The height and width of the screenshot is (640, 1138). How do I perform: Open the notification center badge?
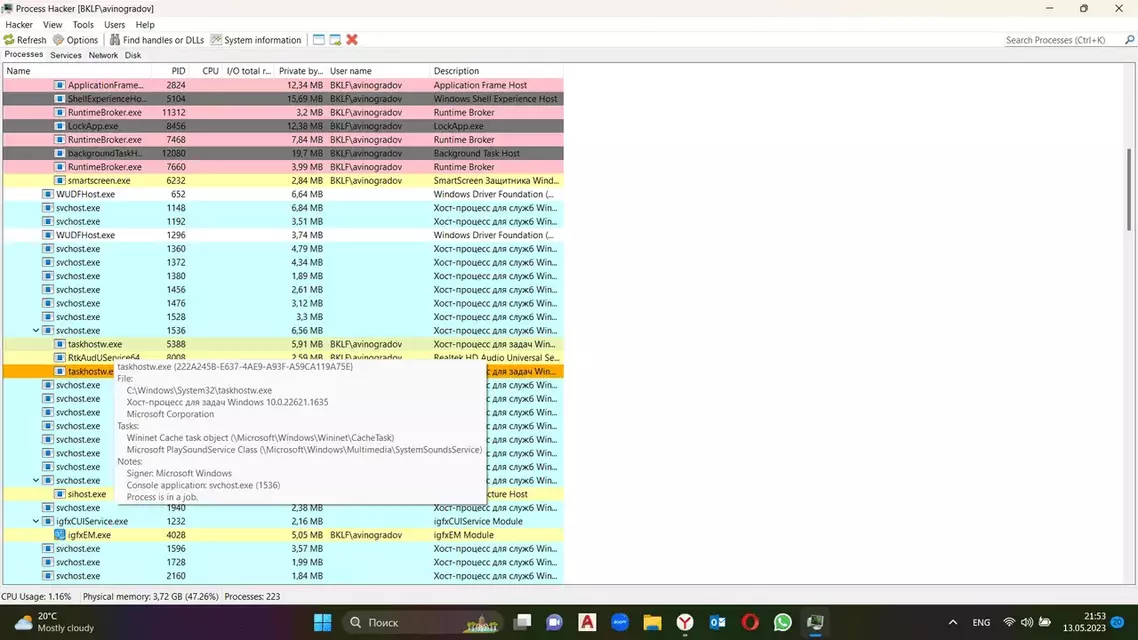coord(1118,623)
